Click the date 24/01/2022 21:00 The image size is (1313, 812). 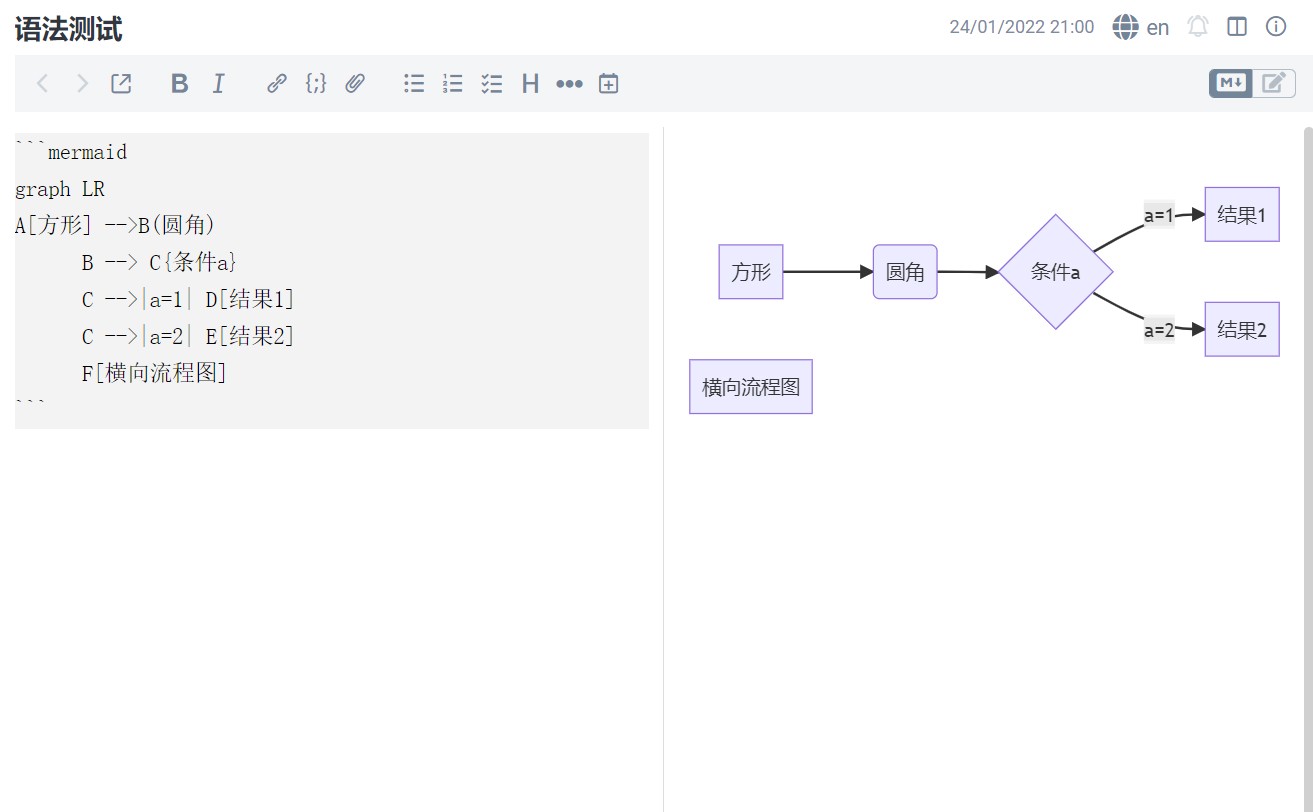pos(1021,27)
